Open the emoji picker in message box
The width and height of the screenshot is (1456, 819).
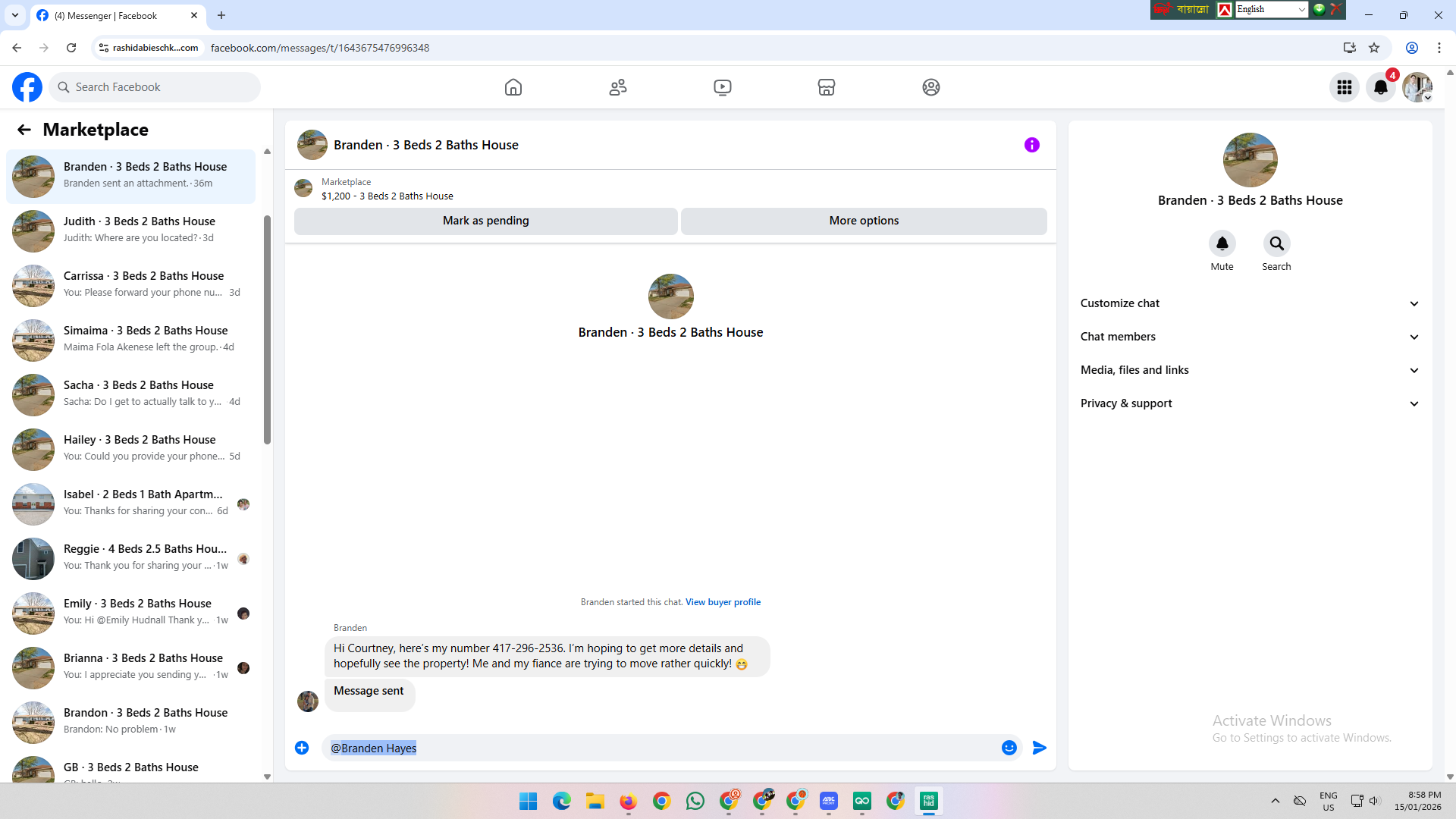pos(1009,748)
